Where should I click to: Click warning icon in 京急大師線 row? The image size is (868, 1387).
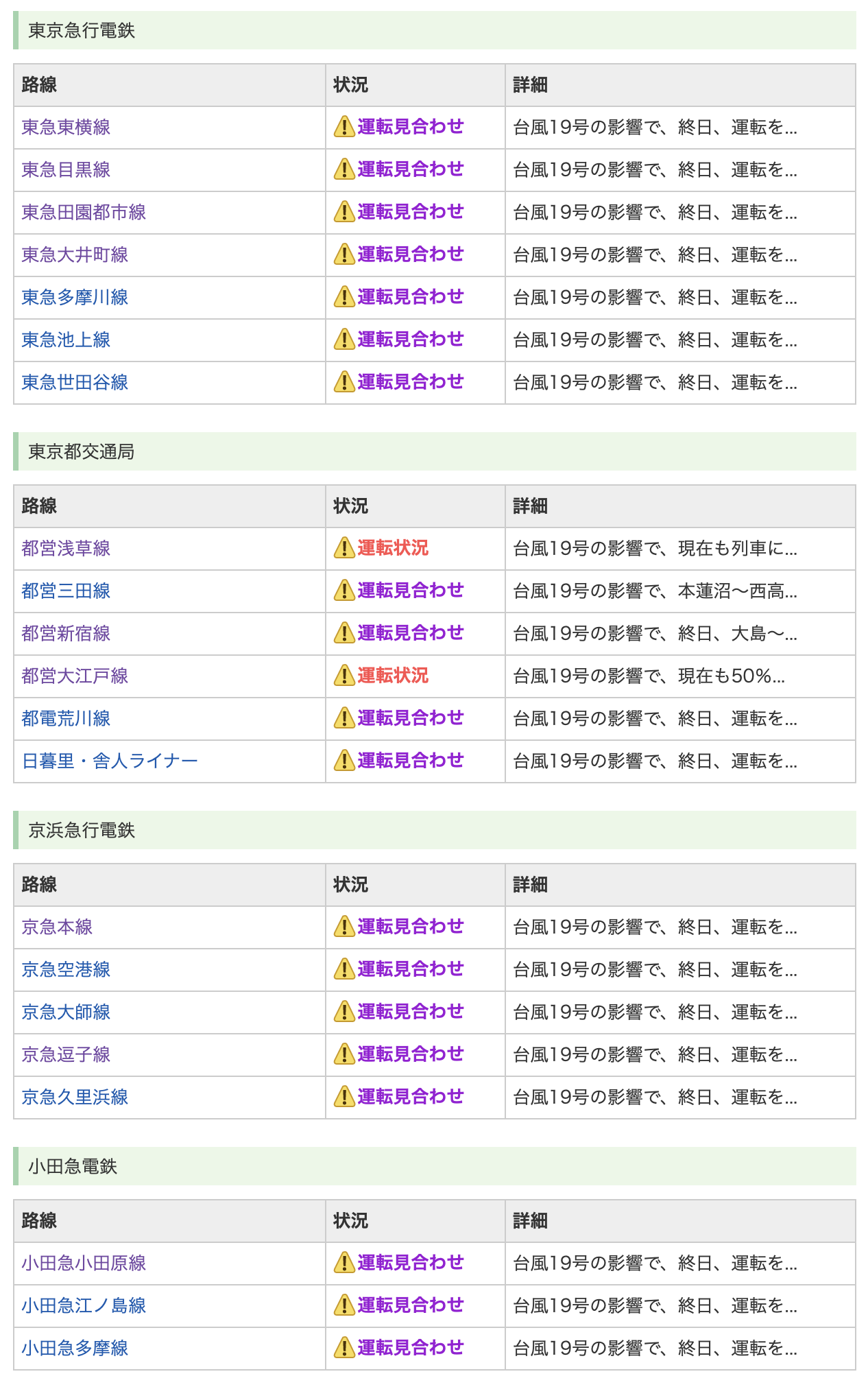click(344, 1012)
